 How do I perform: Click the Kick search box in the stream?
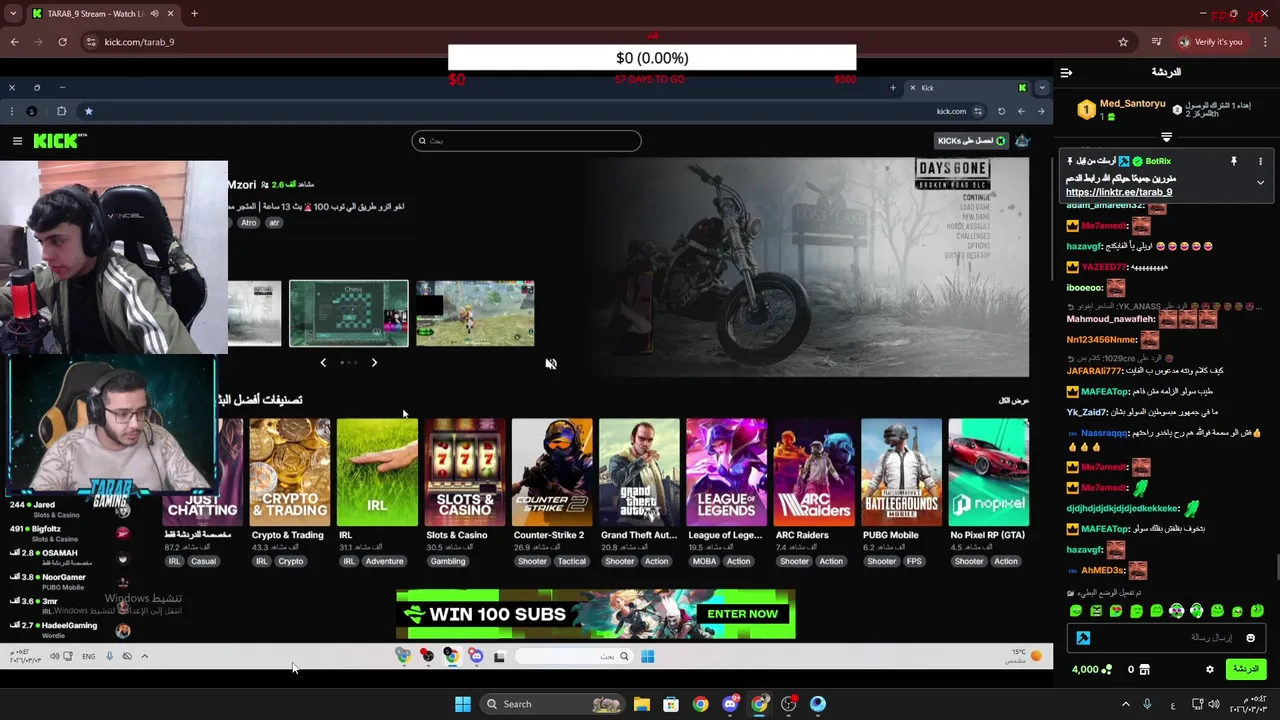coord(526,141)
